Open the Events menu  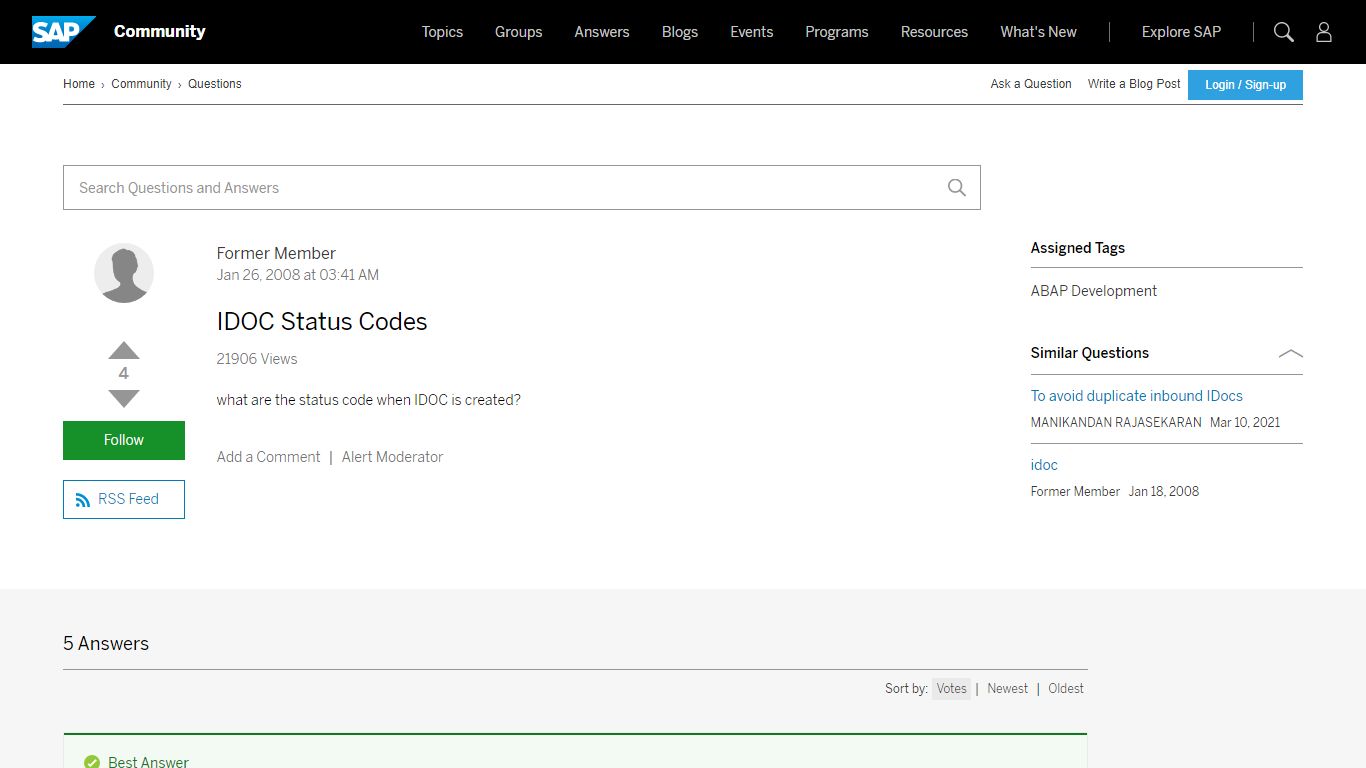752,32
